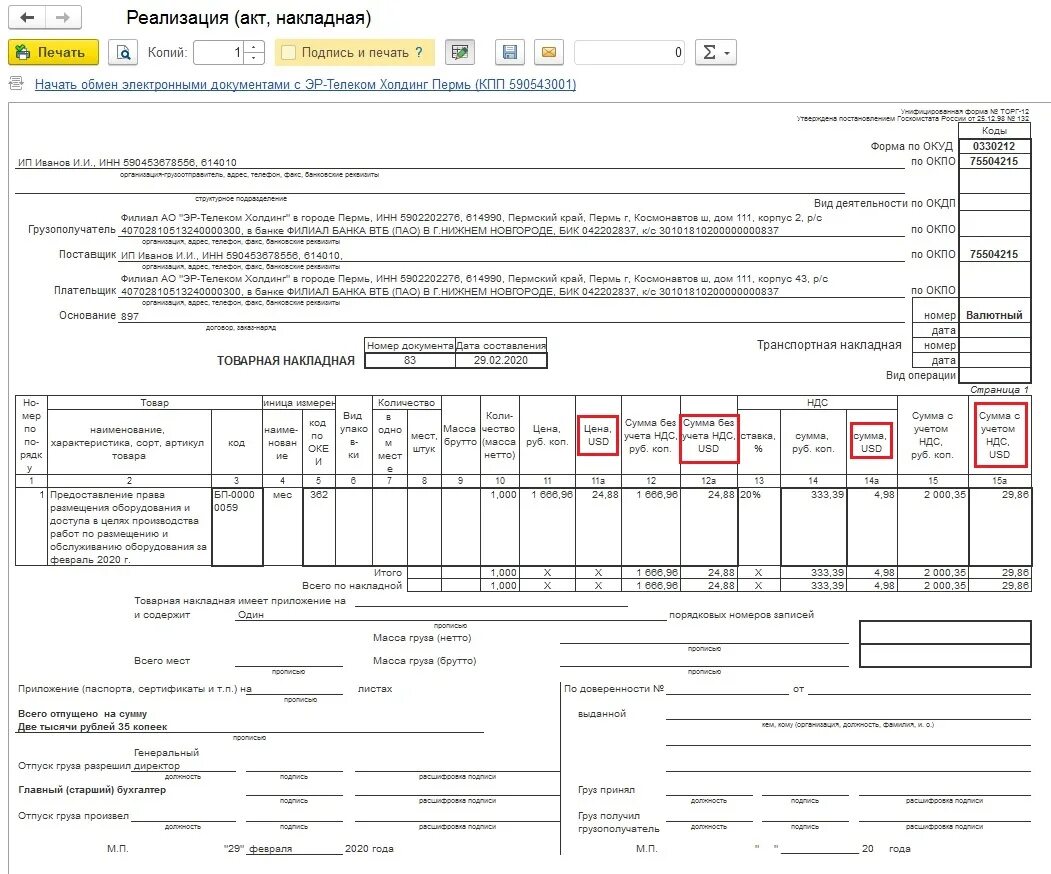Enable the Подпись и печать checkbox
The width and height of the screenshot is (1051, 874).
[288, 52]
